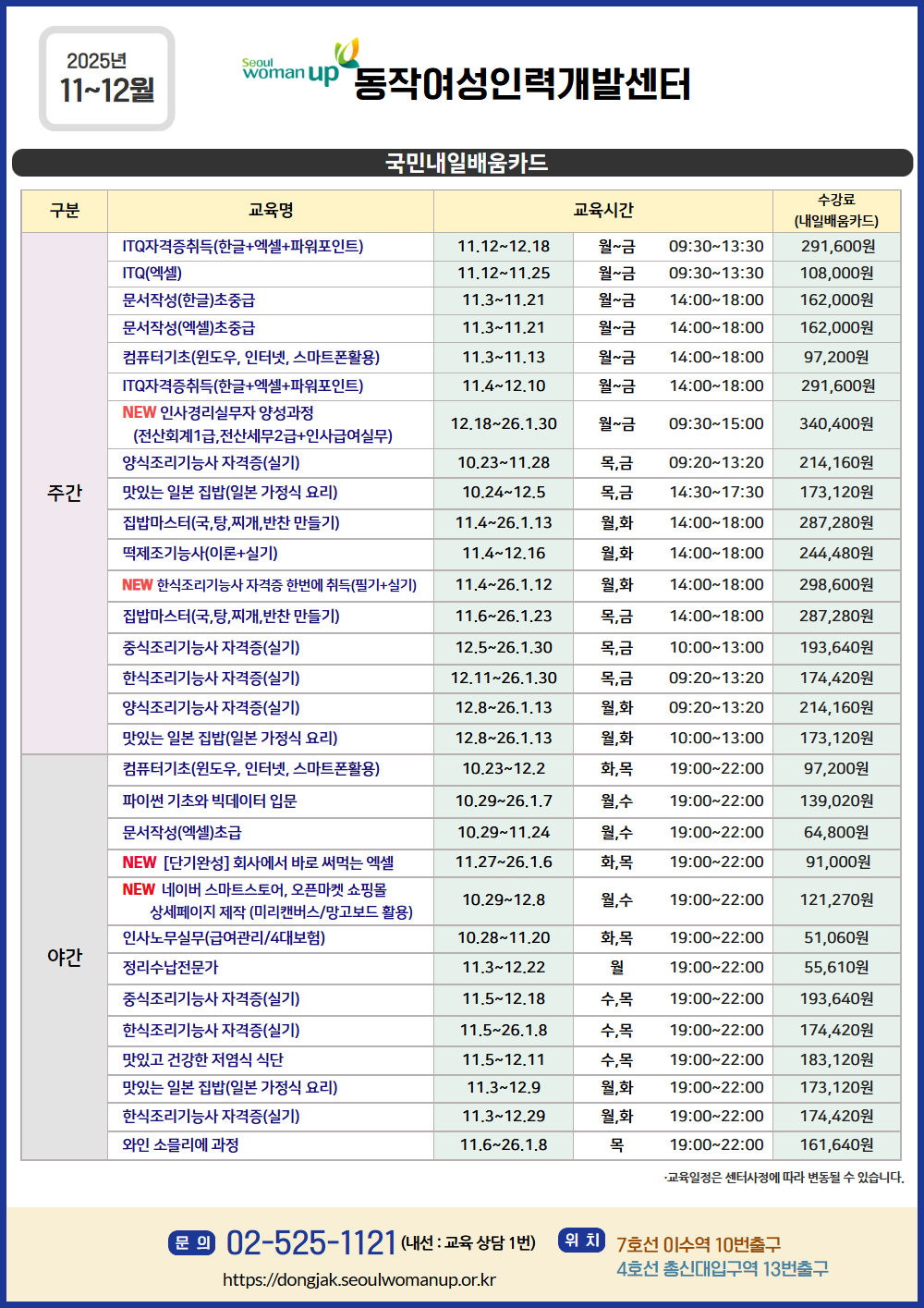
Task: Click the 떡제조기능사(이론+실기) course name
Action: click(x=201, y=554)
